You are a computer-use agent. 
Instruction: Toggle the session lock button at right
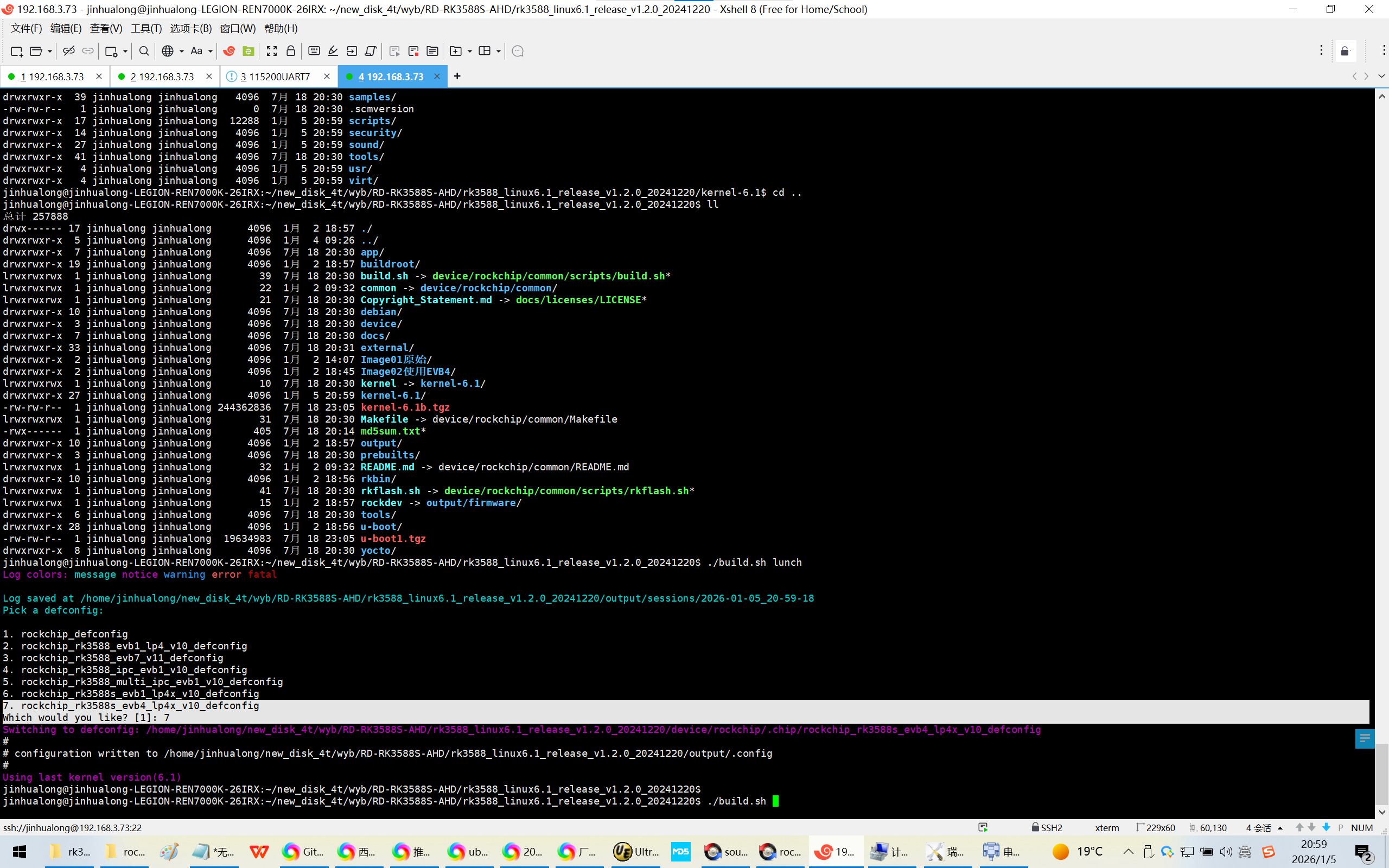[x=1345, y=51]
